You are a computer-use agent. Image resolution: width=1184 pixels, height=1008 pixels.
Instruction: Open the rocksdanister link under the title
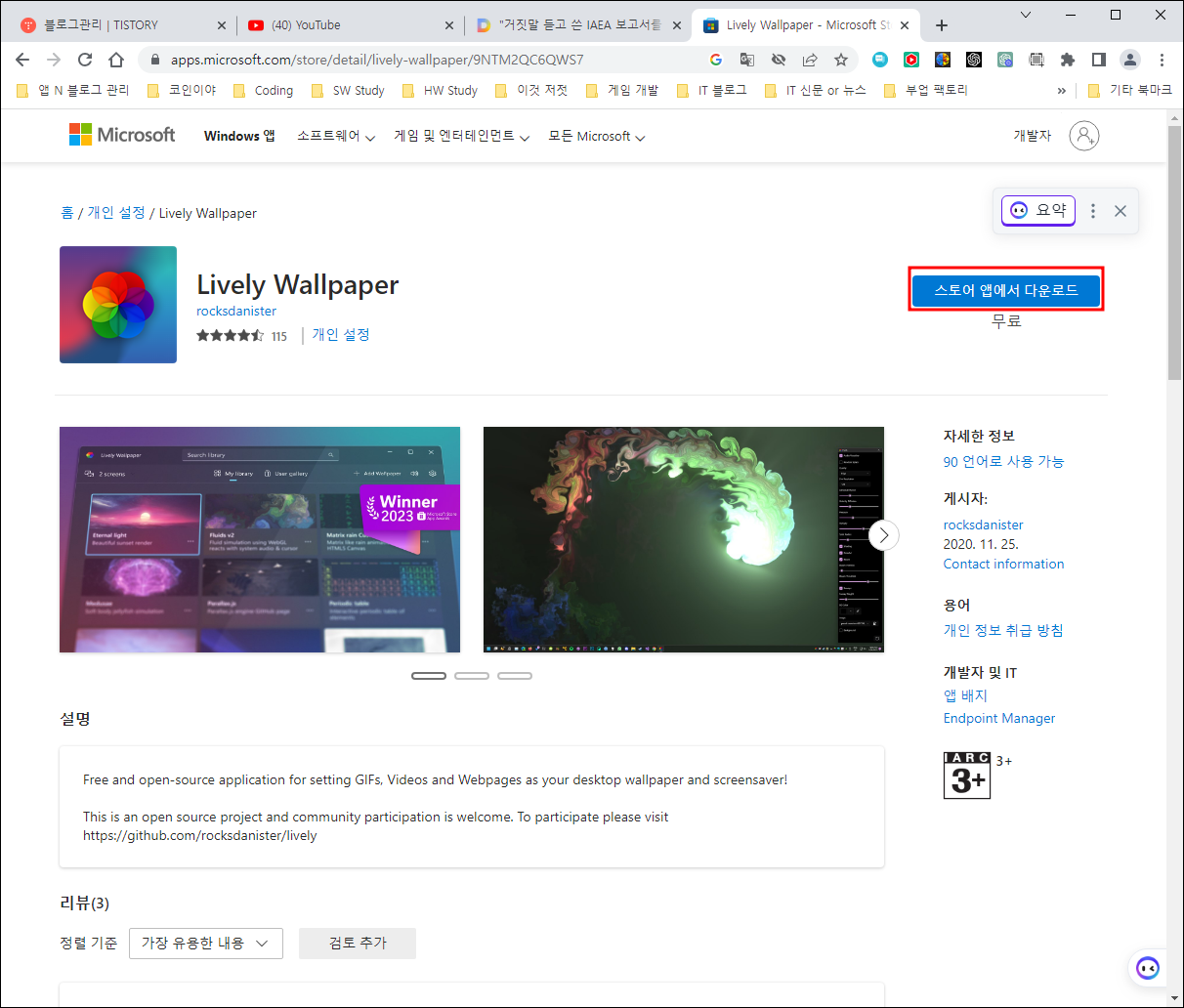pos(236,311)
